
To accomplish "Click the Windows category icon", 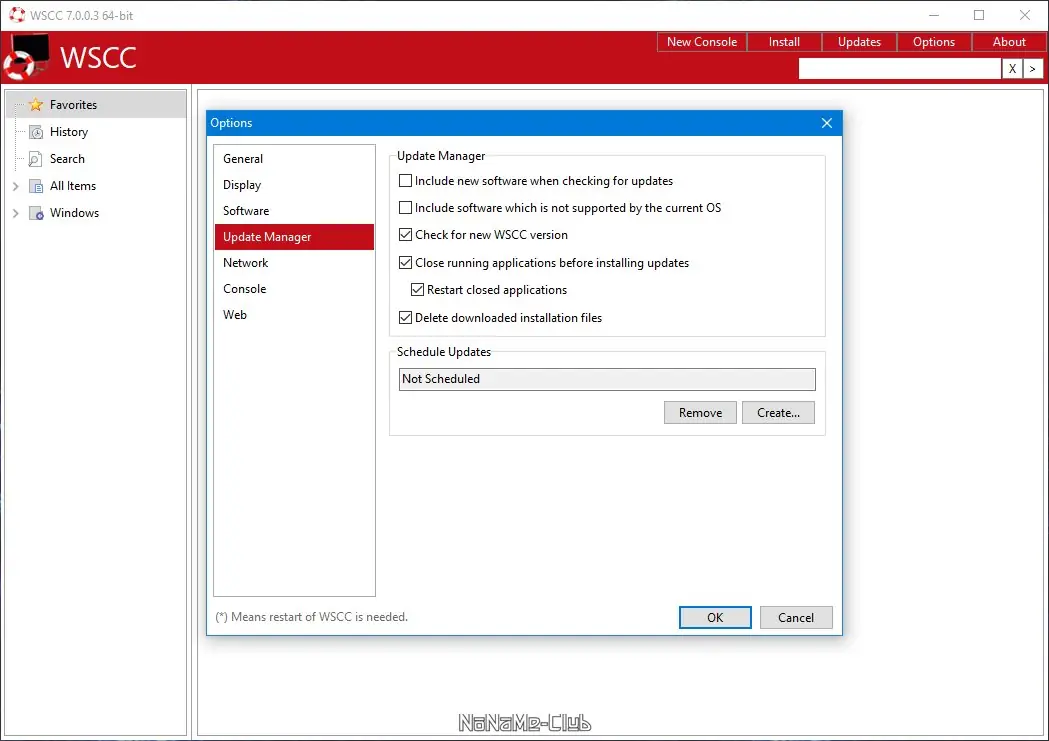I will coord(36,213).
